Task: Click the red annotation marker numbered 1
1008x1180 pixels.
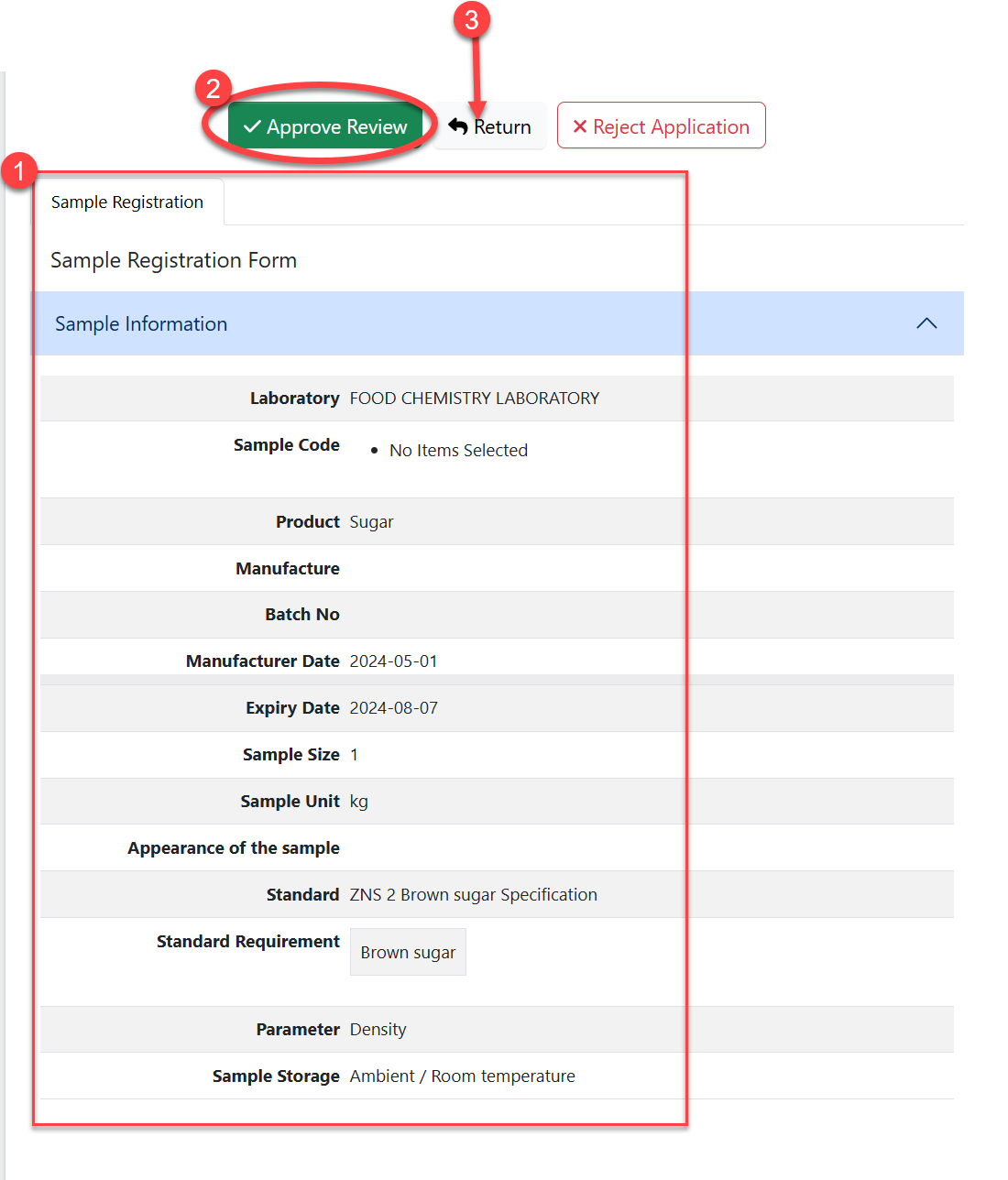Action: point(19,171)
